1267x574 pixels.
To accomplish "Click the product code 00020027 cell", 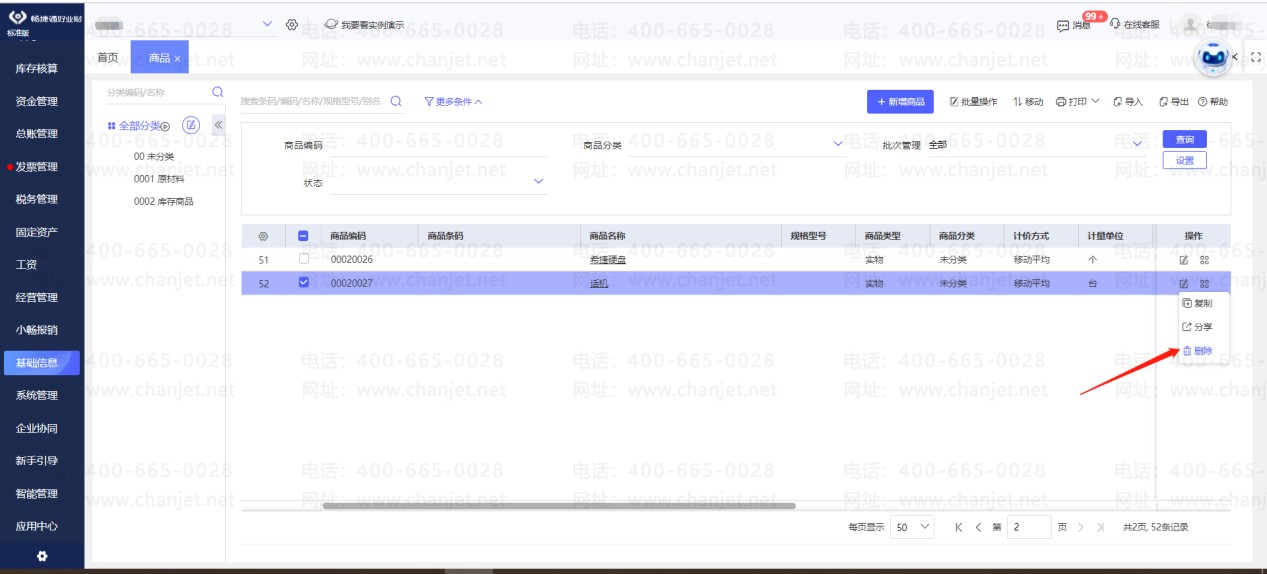I will pyautogui.click(x=352, y=284).
